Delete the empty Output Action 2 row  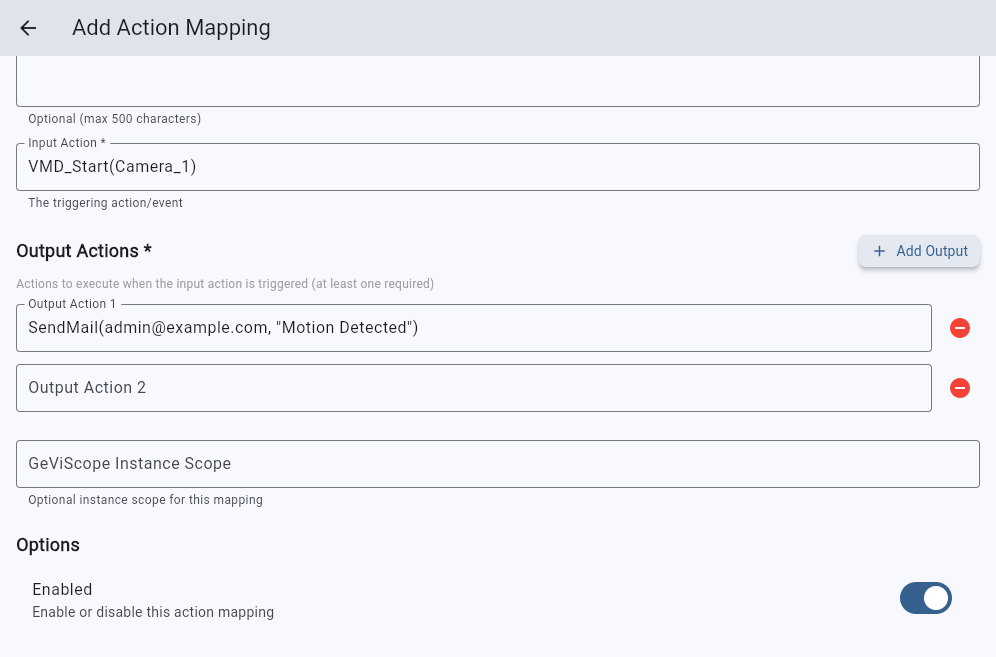click(x=959, y=388)
